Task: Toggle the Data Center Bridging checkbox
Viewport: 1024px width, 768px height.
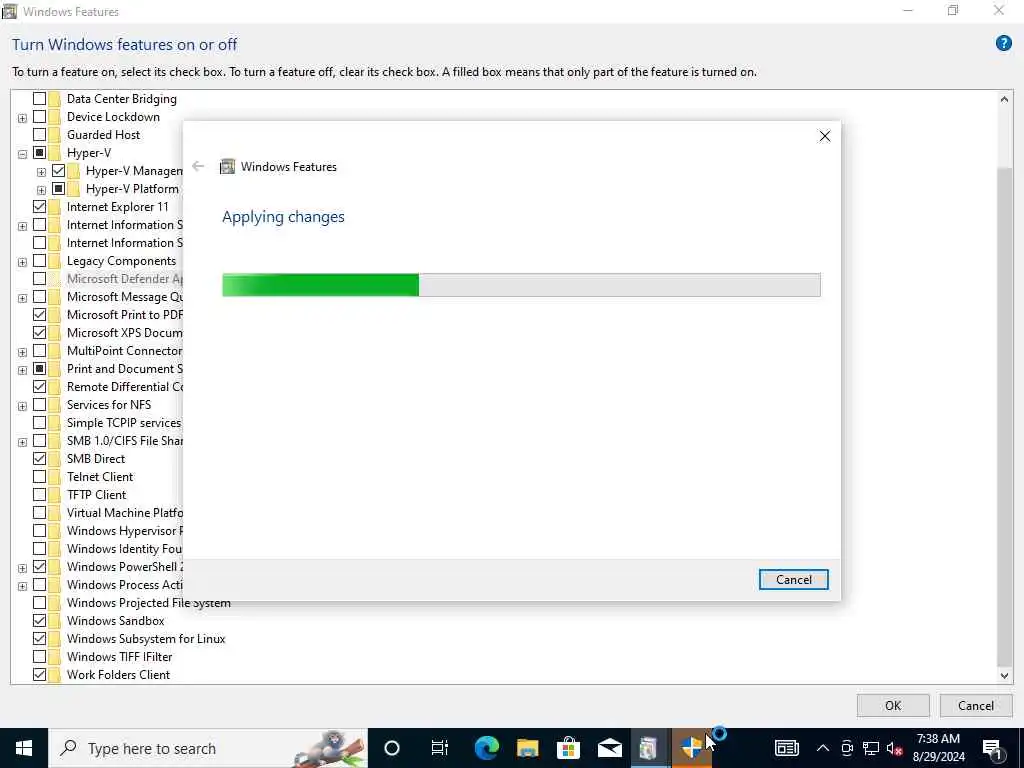Action: 39,99
